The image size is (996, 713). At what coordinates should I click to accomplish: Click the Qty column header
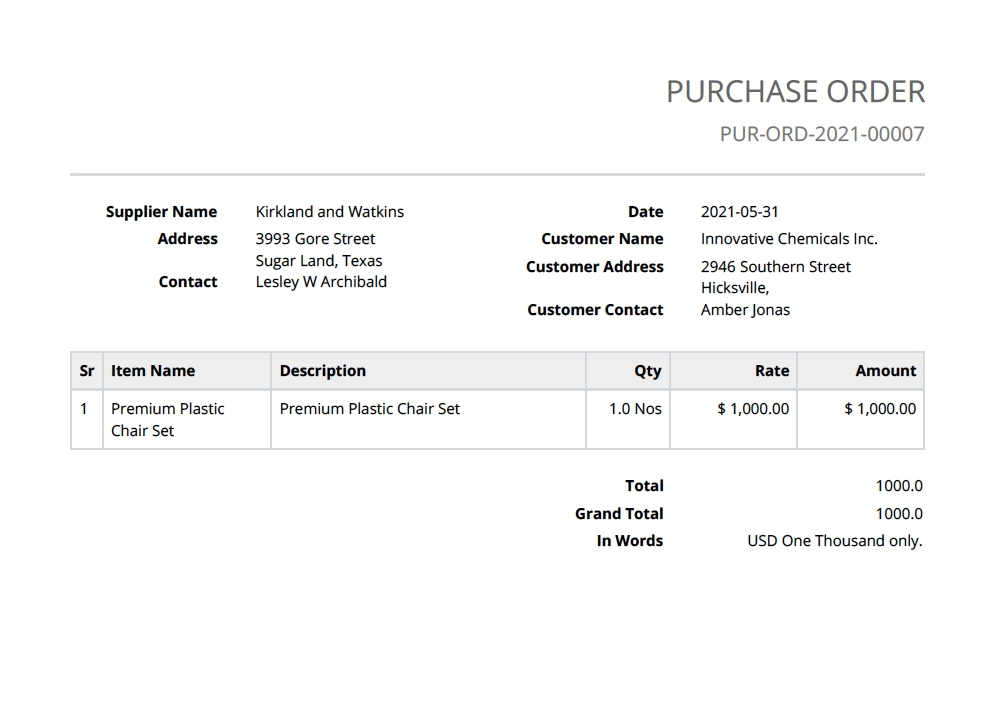pyautogui.click(x=647, y=371)
